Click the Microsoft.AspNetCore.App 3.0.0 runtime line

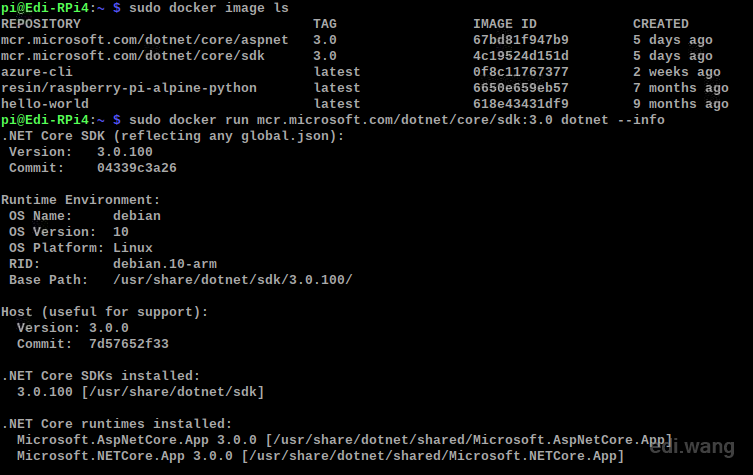tap(344, 440)
